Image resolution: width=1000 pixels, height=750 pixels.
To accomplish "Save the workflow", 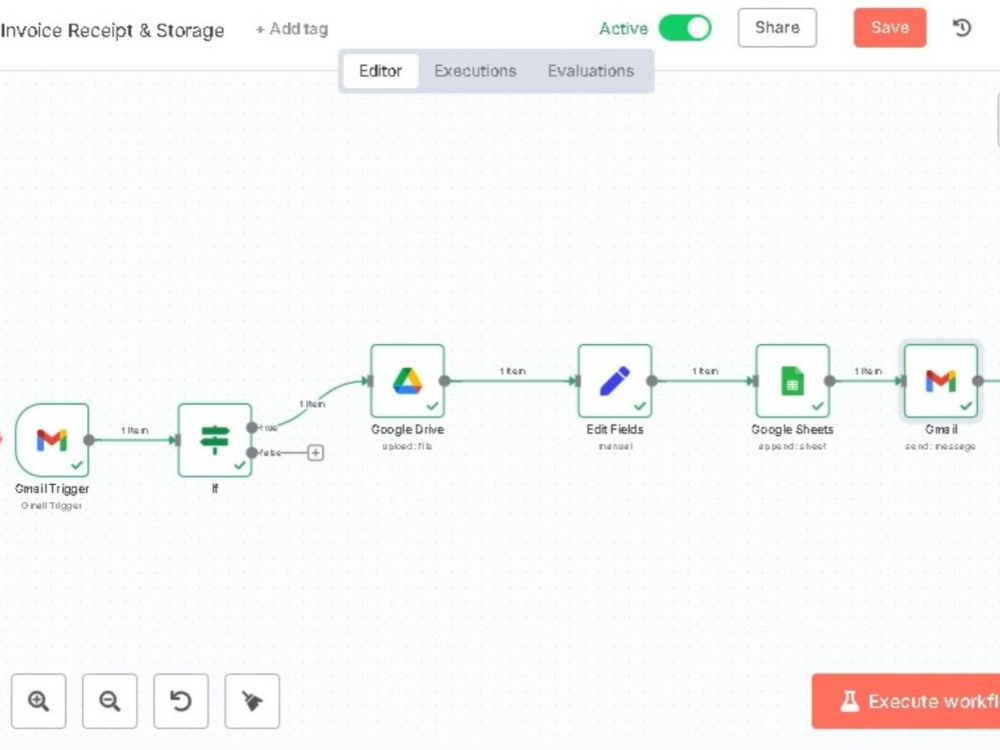I will click(890, 27).
